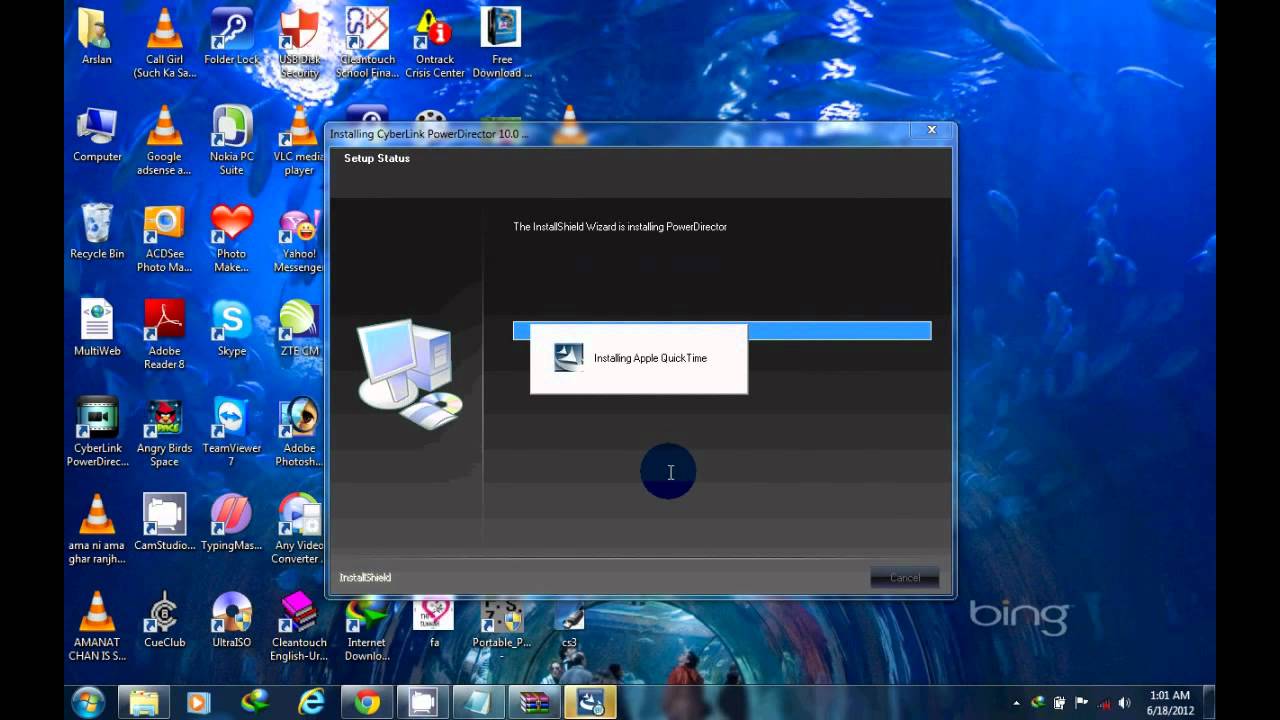Open the clock showing 1:01 AM
The image size is (1280, 720).
coord(1169,702)
